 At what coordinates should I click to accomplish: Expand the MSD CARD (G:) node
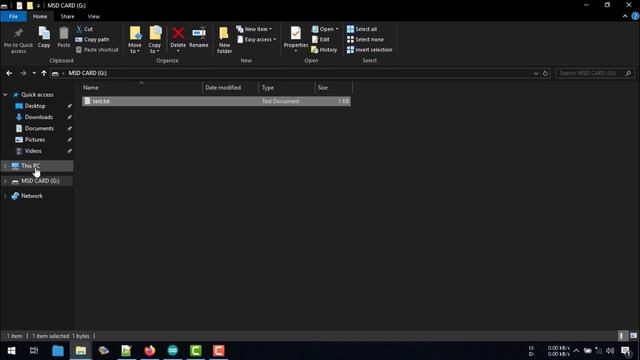(x=5, y=181)
